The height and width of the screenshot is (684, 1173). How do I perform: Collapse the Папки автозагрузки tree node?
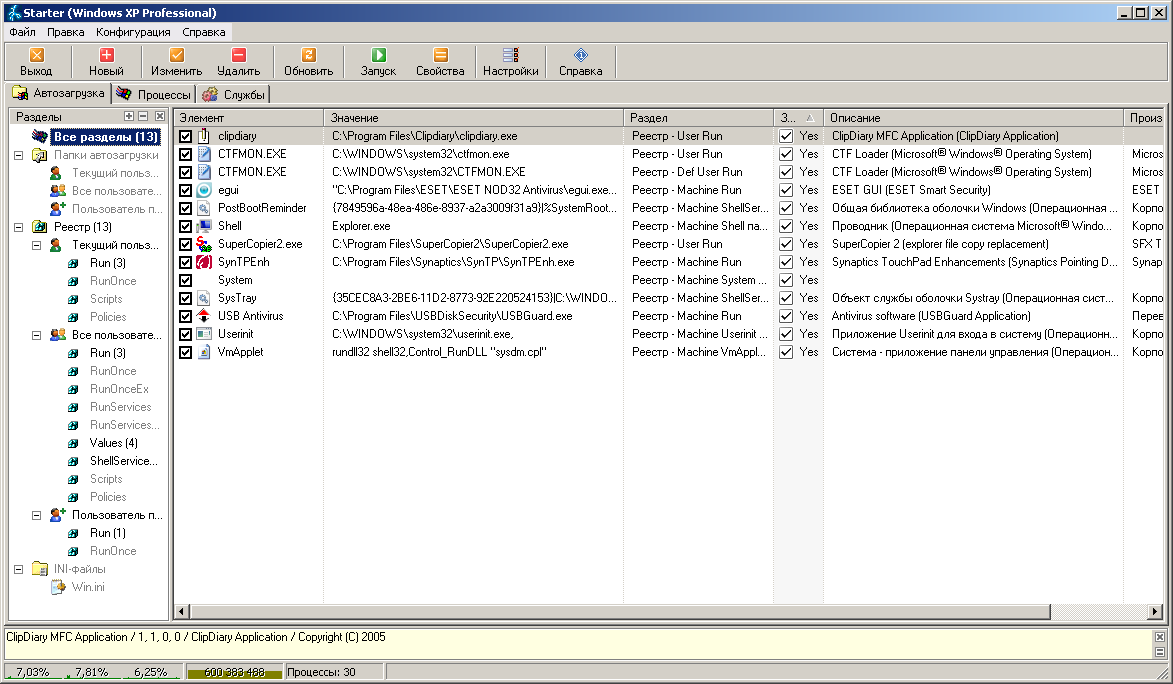[19, 155]
